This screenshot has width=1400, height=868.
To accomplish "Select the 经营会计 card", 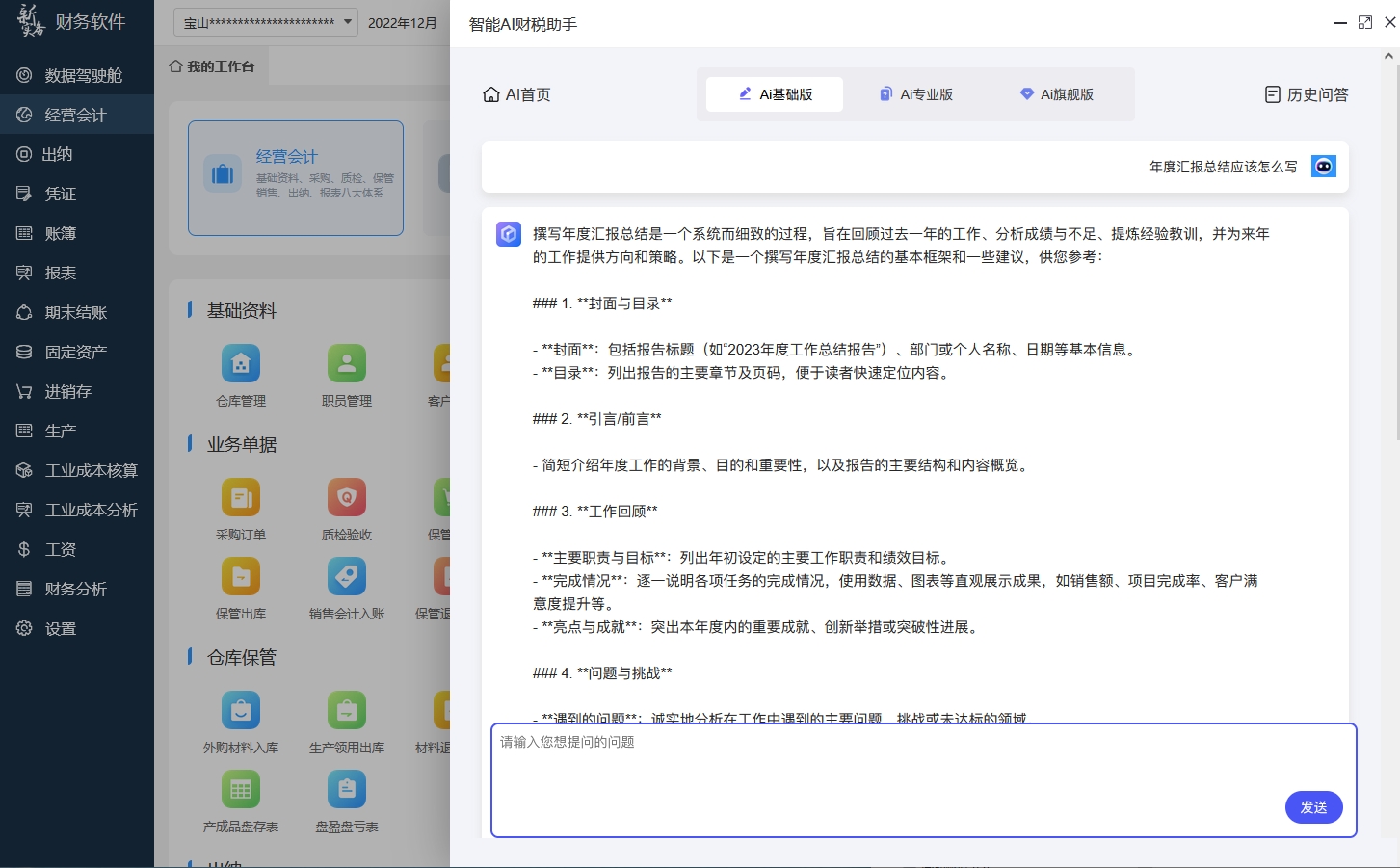I will point(296,178).
